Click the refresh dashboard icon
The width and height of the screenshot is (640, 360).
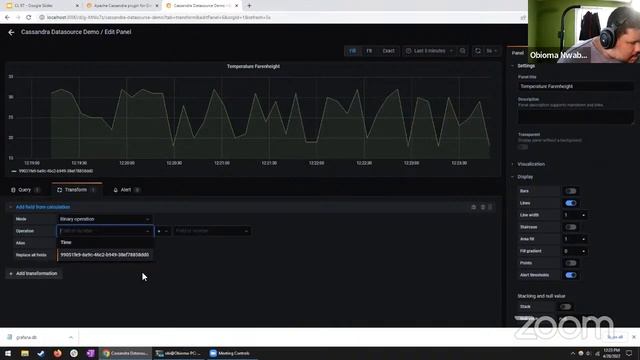(478, 51)
